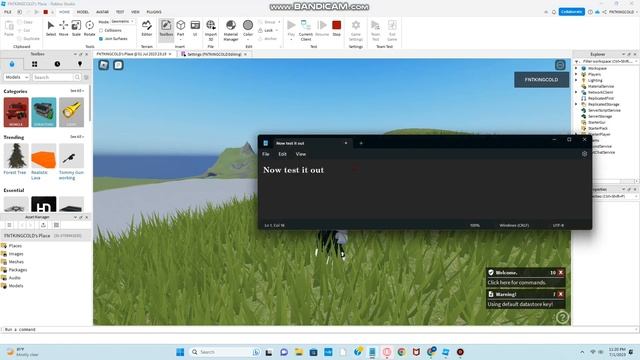Toggle the Toolbox button in ribbon

[166, 29]
